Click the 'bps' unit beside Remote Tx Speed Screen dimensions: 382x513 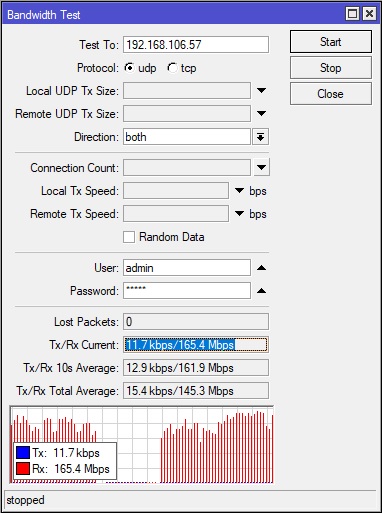point(258,214)
